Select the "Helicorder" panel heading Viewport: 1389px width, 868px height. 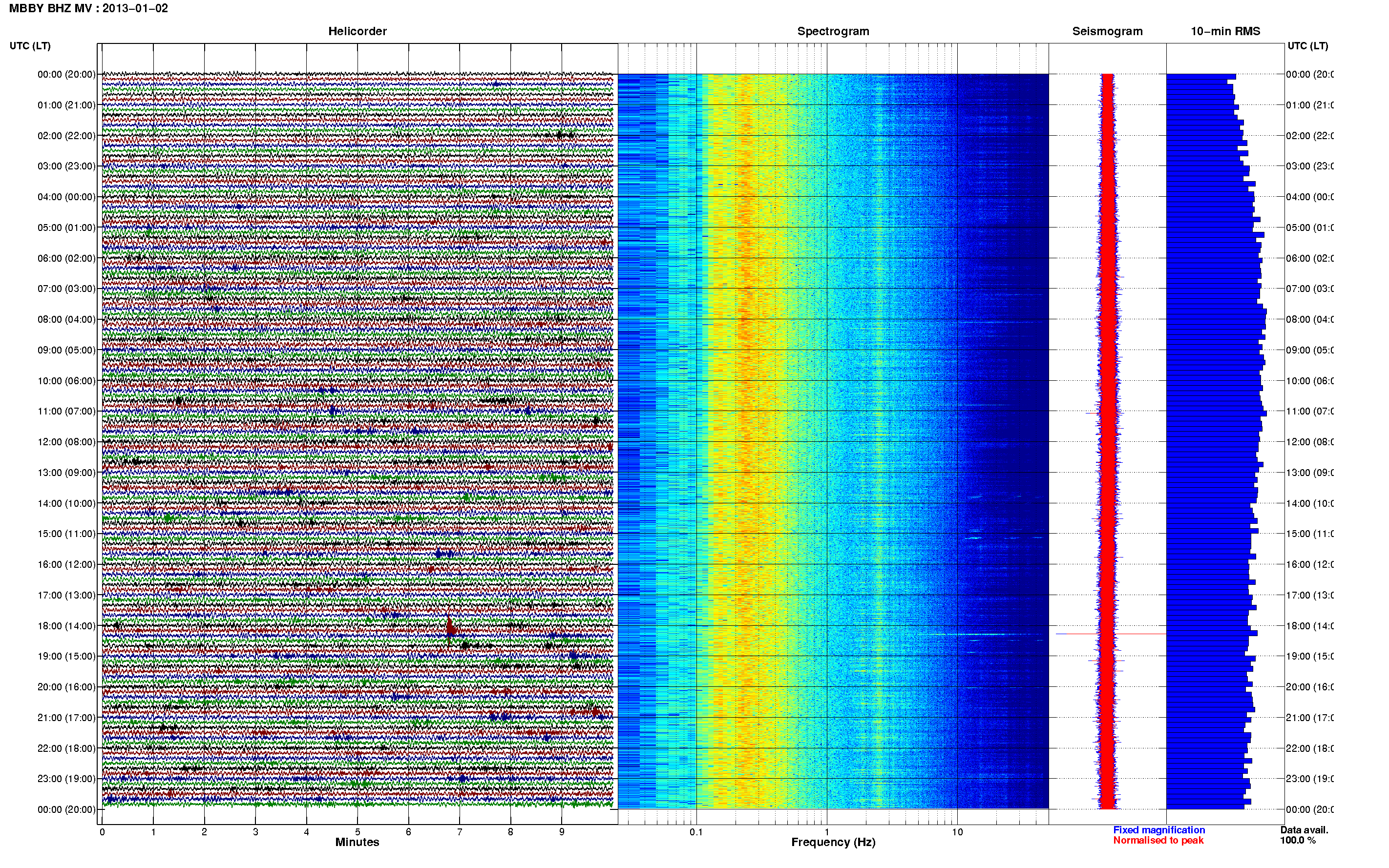pyautogui.click(x=357, y=31)
